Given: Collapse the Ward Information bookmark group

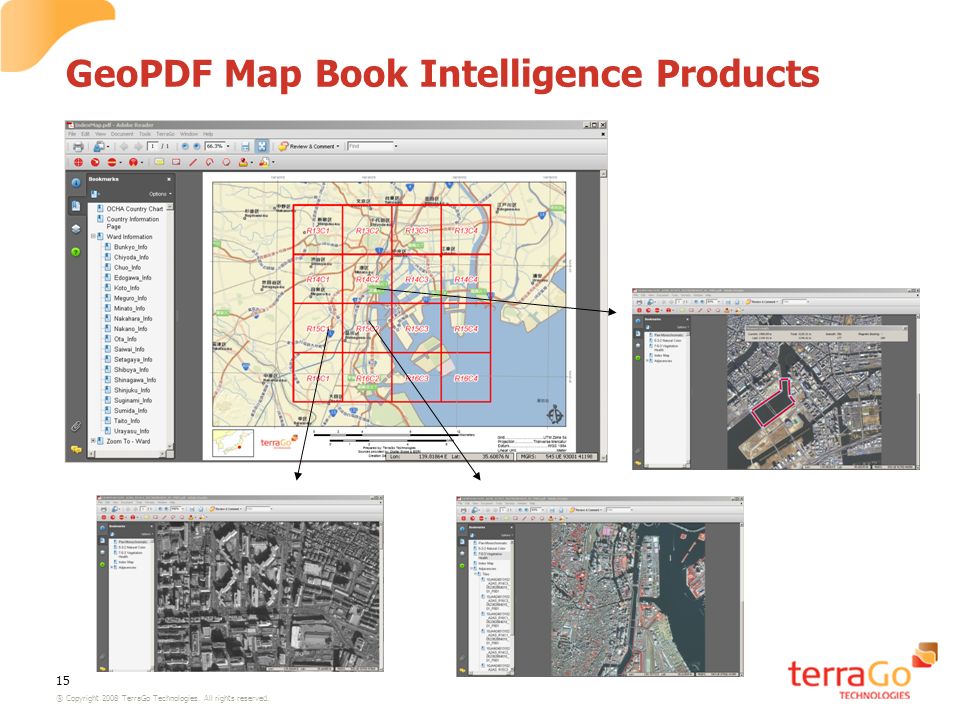Looking at the screenshot, I should [93, 236].
